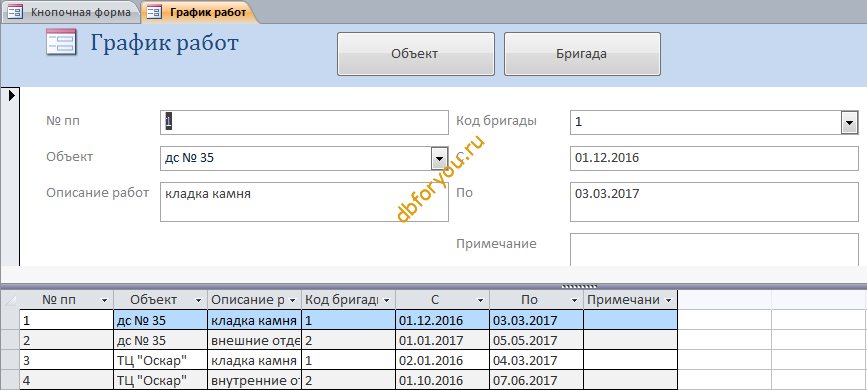Open the Объект column filter dropdown
This screenshot has width=867, height=390.
point(199,300)
